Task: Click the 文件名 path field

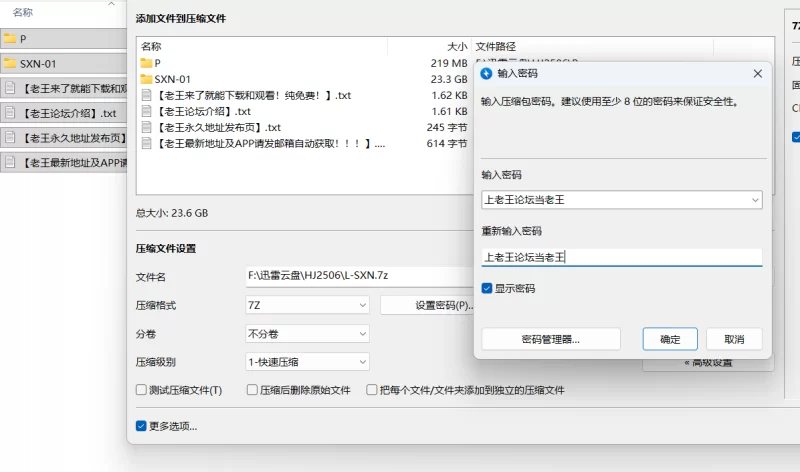Action: tap(360, 276)
